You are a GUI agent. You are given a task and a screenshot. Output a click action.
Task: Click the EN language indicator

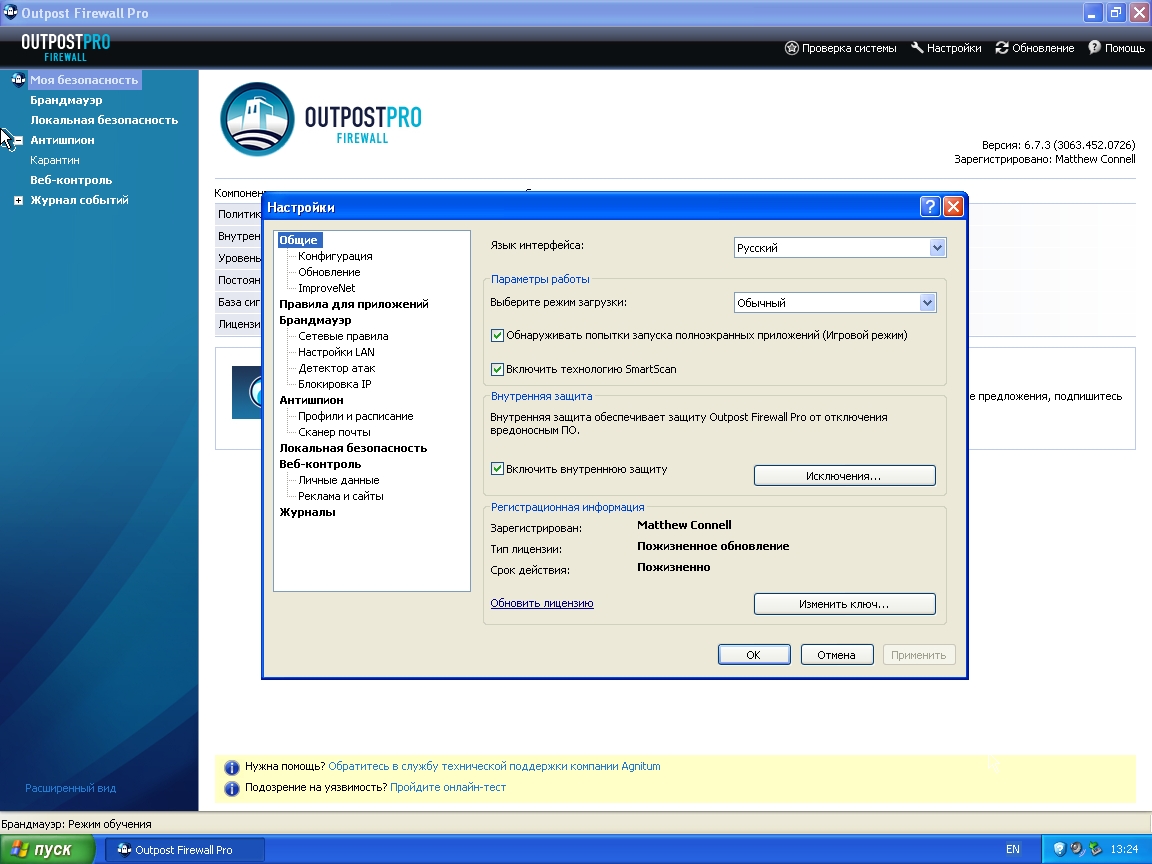pos(1012,849)
